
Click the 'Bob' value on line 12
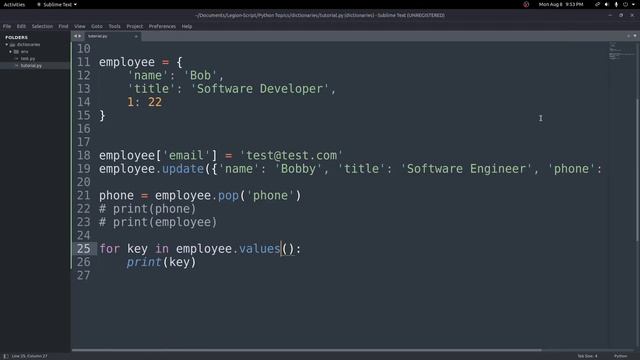click(x=200, y=76)
